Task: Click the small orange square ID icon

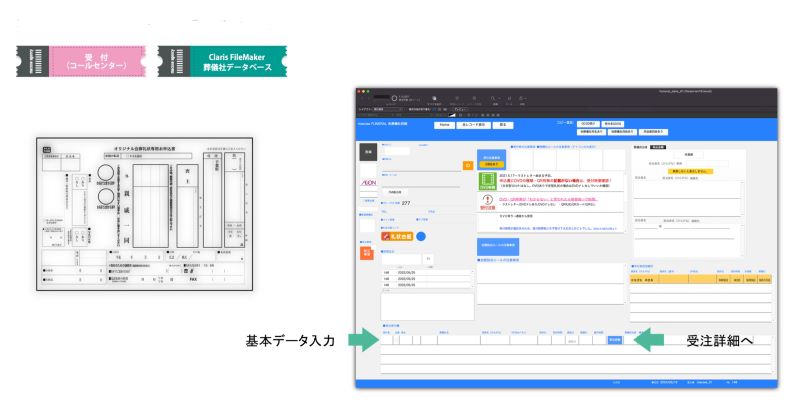Action: (x=467, y=164)
